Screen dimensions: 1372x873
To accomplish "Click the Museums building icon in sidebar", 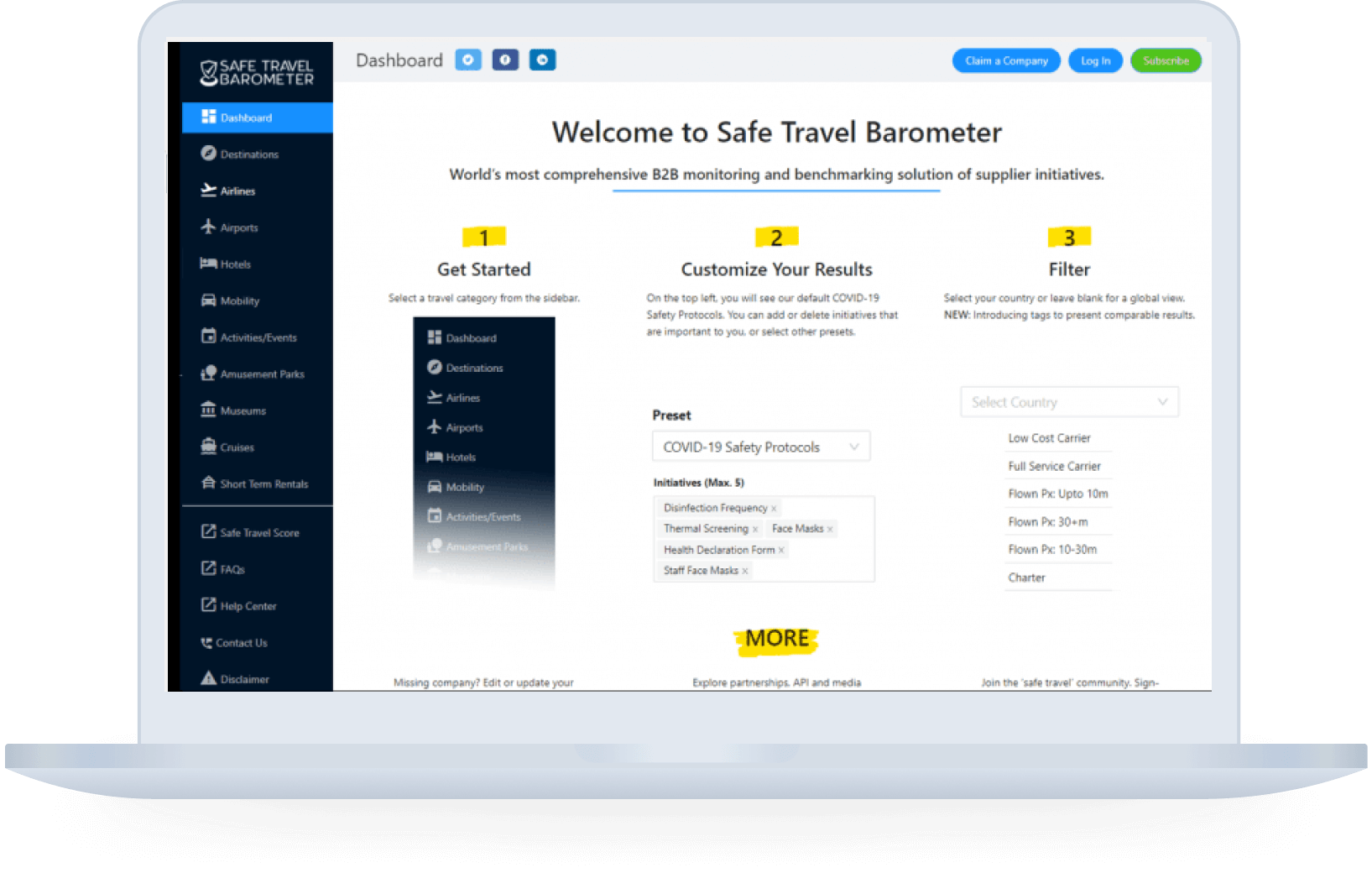I will coord(208,410).
